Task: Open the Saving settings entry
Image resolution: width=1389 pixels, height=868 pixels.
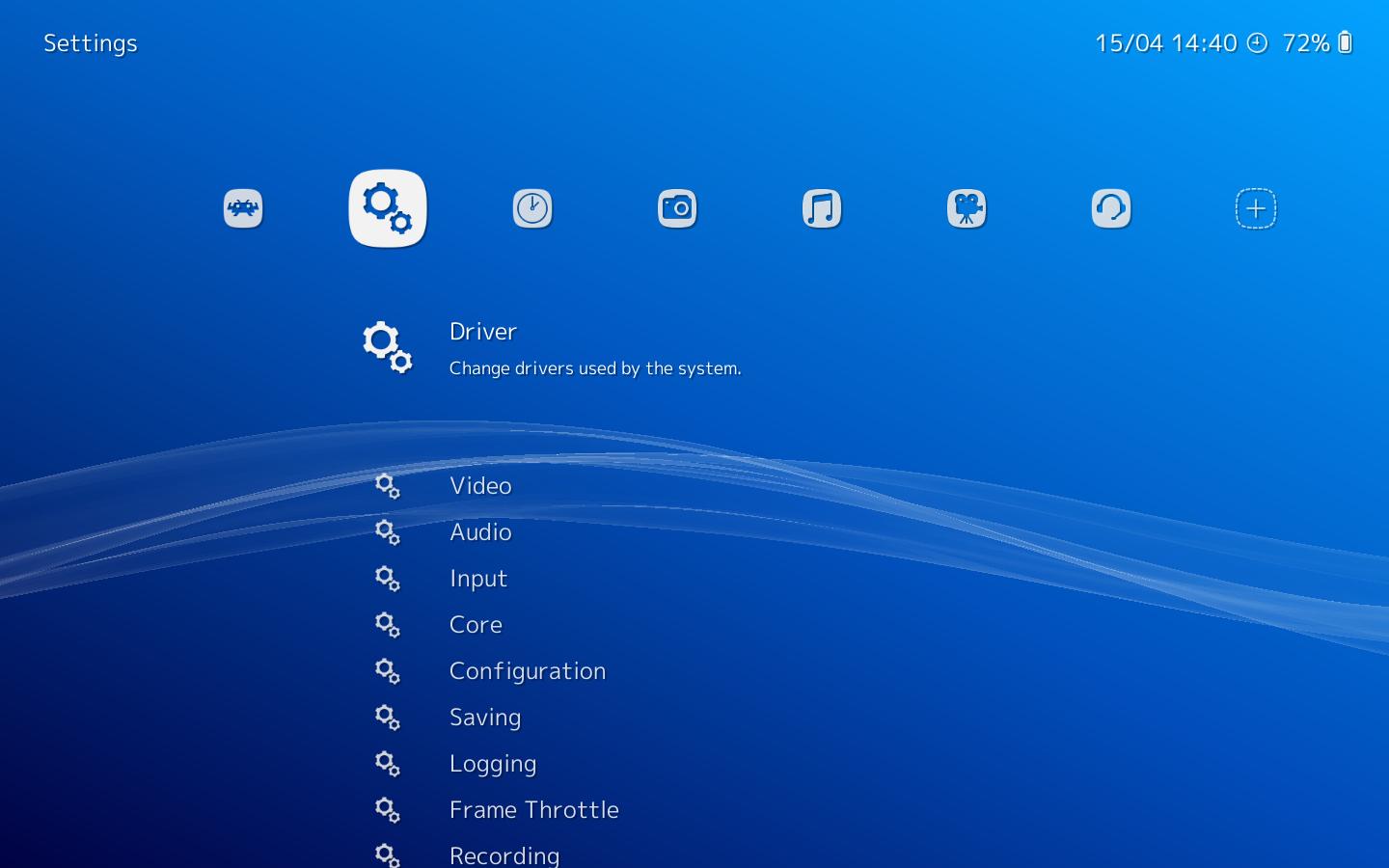Action: point(485,718)
